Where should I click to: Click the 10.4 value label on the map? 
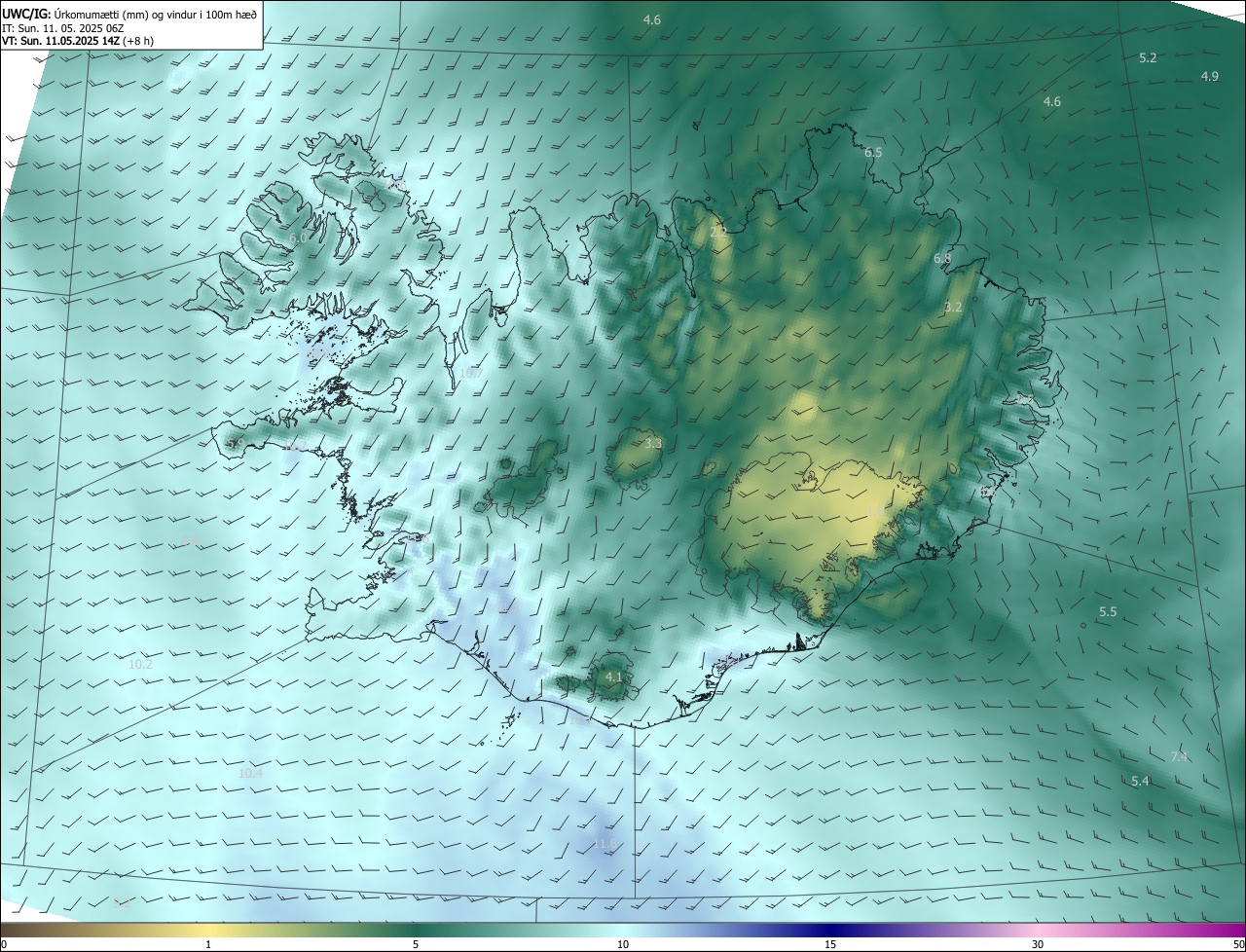250,773
